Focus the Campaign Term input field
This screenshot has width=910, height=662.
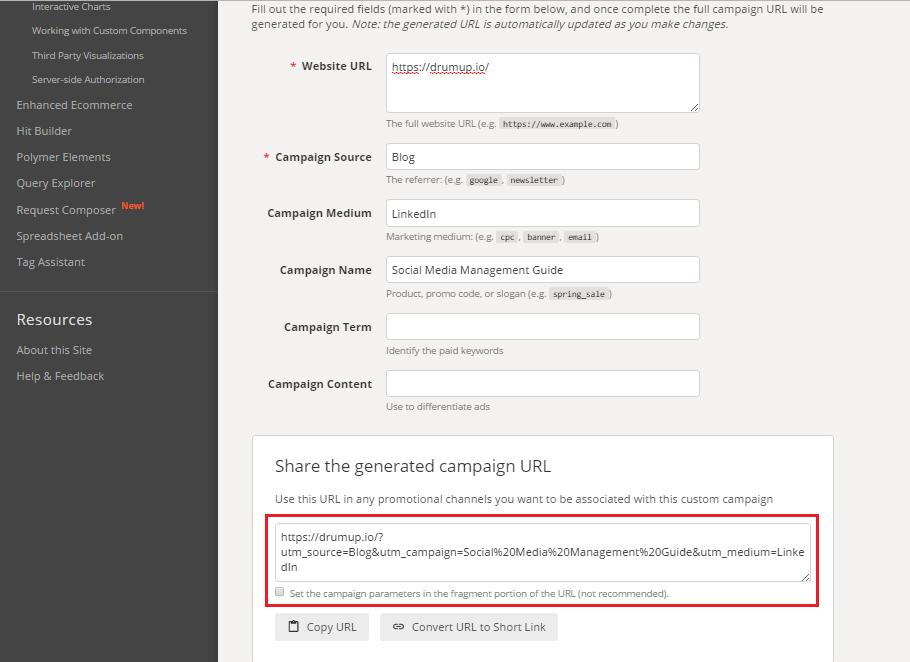(x=543, y=327)
